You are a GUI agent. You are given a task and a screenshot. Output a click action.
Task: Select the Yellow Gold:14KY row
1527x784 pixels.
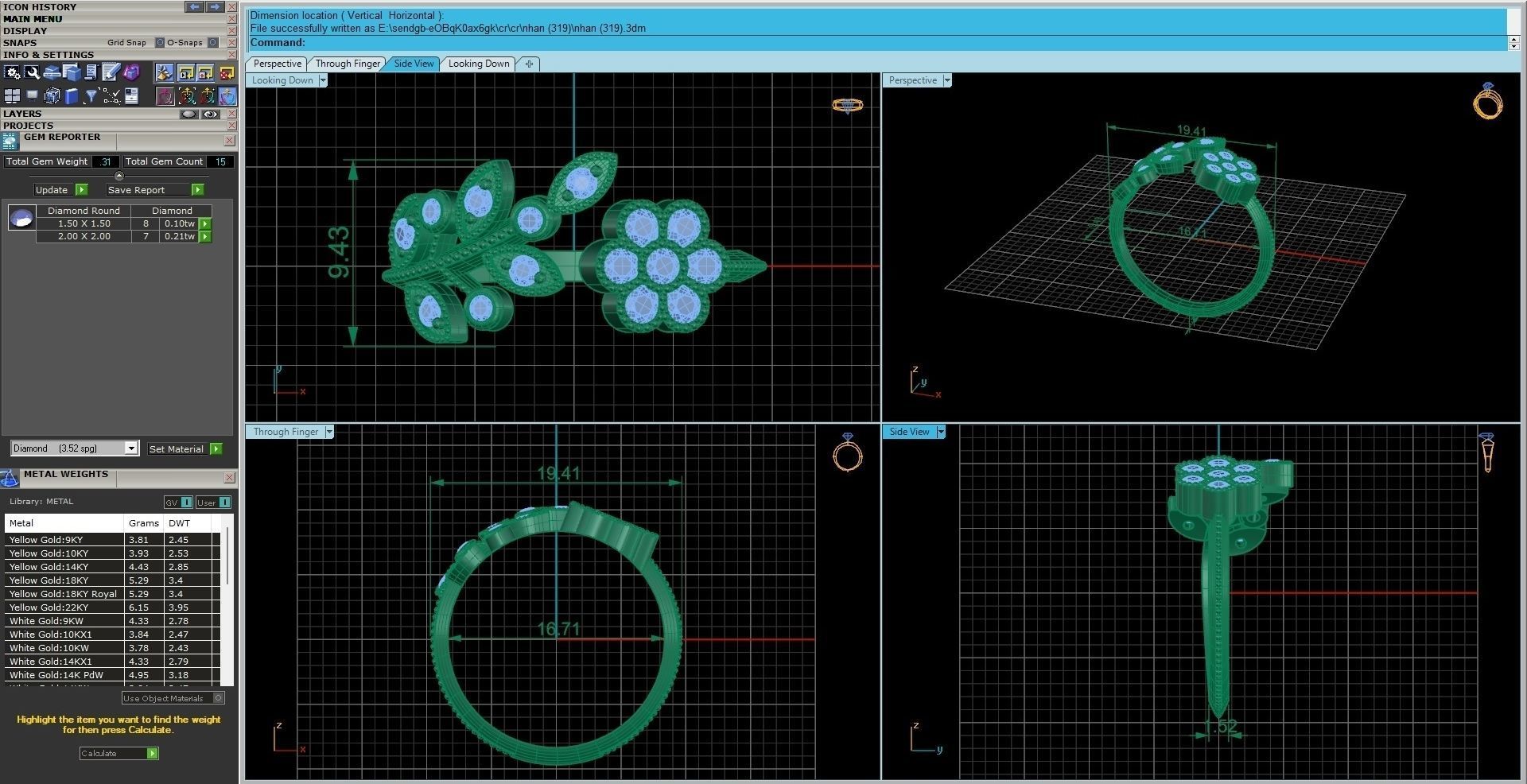[x=112, y=567]
